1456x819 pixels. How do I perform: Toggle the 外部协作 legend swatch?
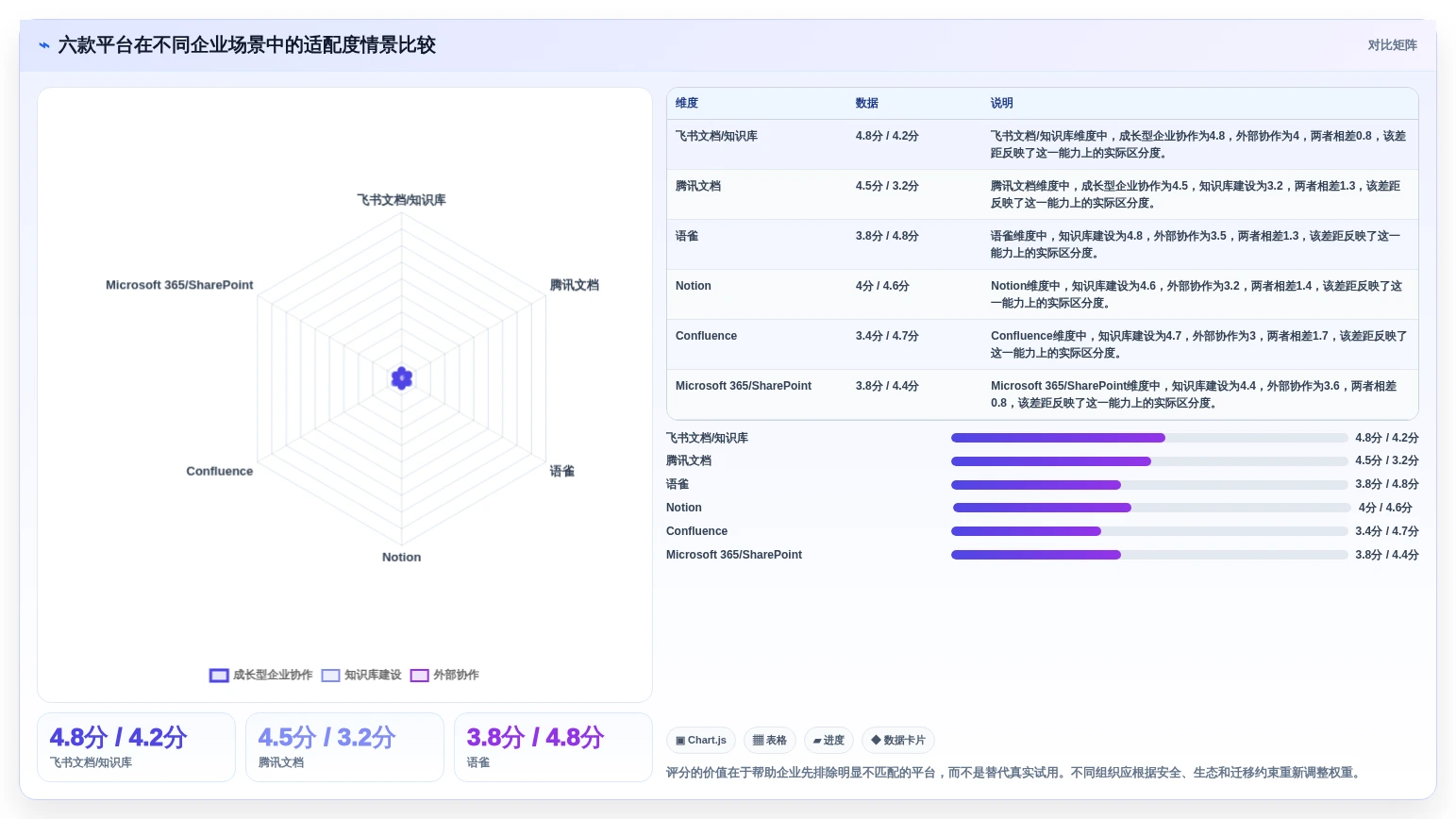pos(420,676)
